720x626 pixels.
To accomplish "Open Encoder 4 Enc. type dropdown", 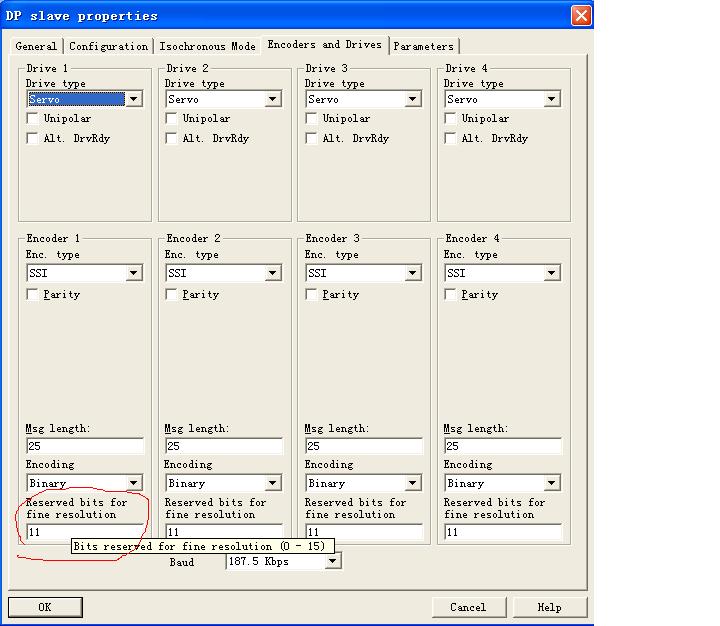I will point(503,273).
